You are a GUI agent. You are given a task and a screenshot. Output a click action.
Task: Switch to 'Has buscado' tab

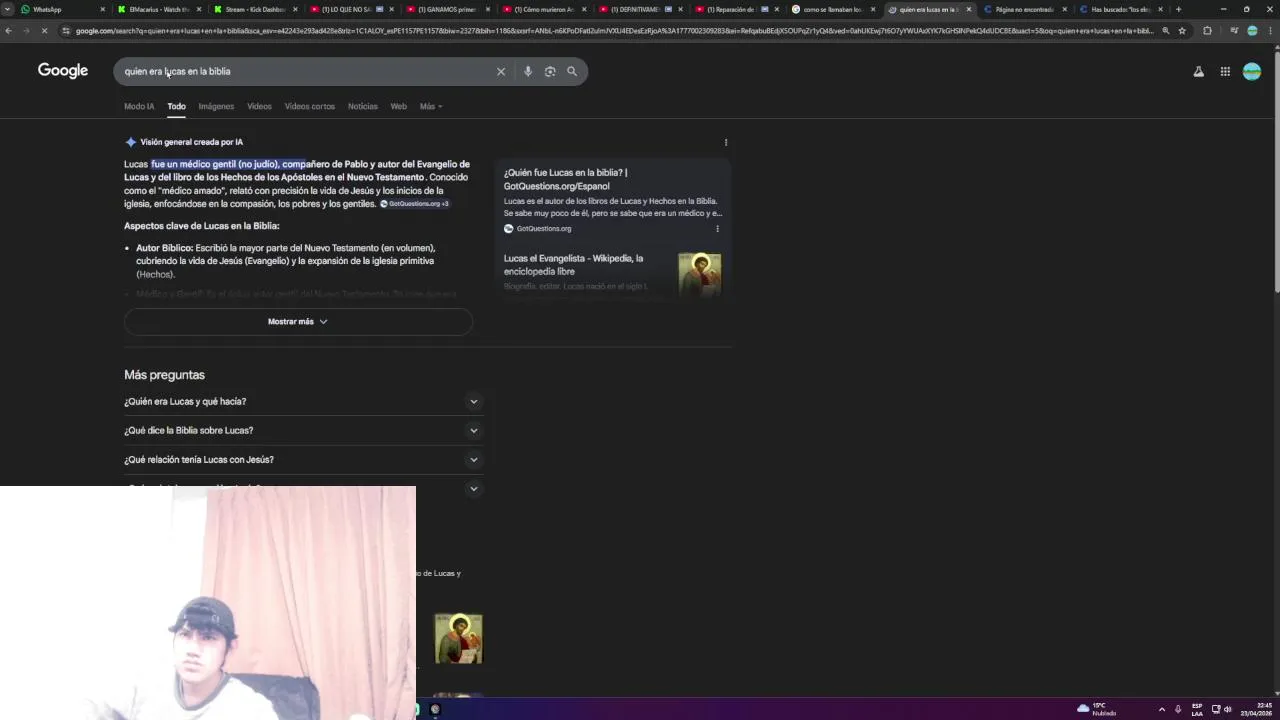click(1120, 9)
